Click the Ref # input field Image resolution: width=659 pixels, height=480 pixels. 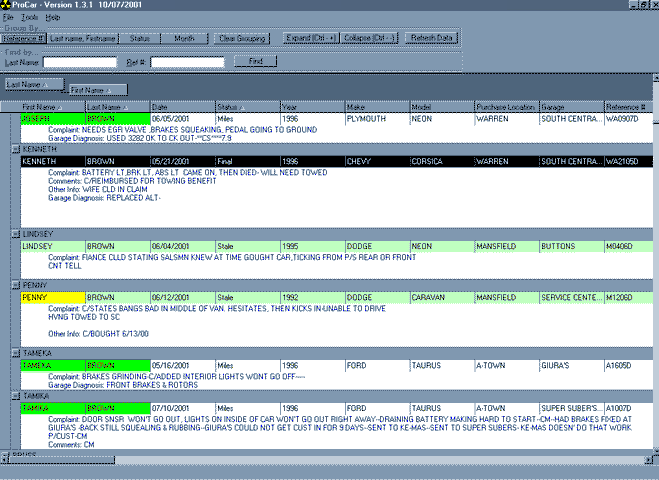click(x=187, y=62)
